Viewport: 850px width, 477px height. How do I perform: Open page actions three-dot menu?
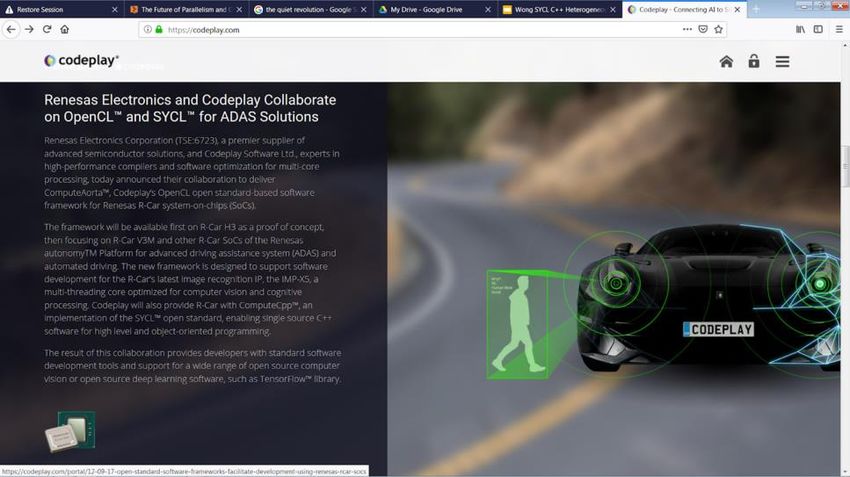pos(687,29)
